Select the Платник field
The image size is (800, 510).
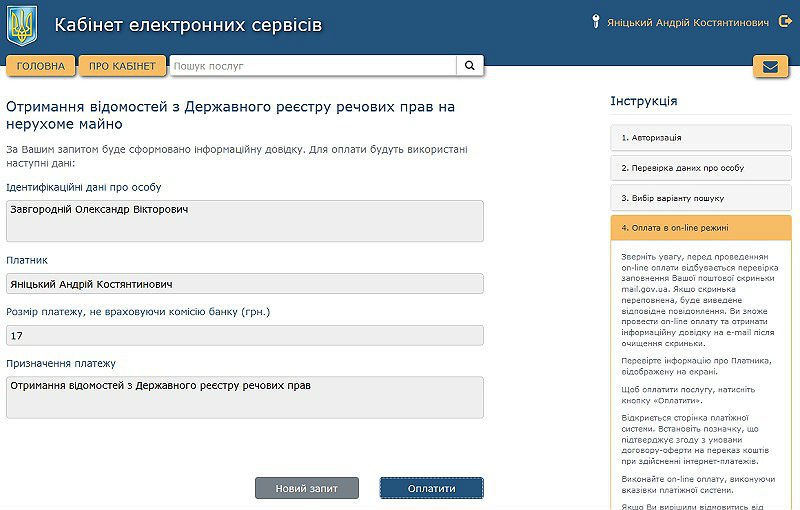point(244,283)
